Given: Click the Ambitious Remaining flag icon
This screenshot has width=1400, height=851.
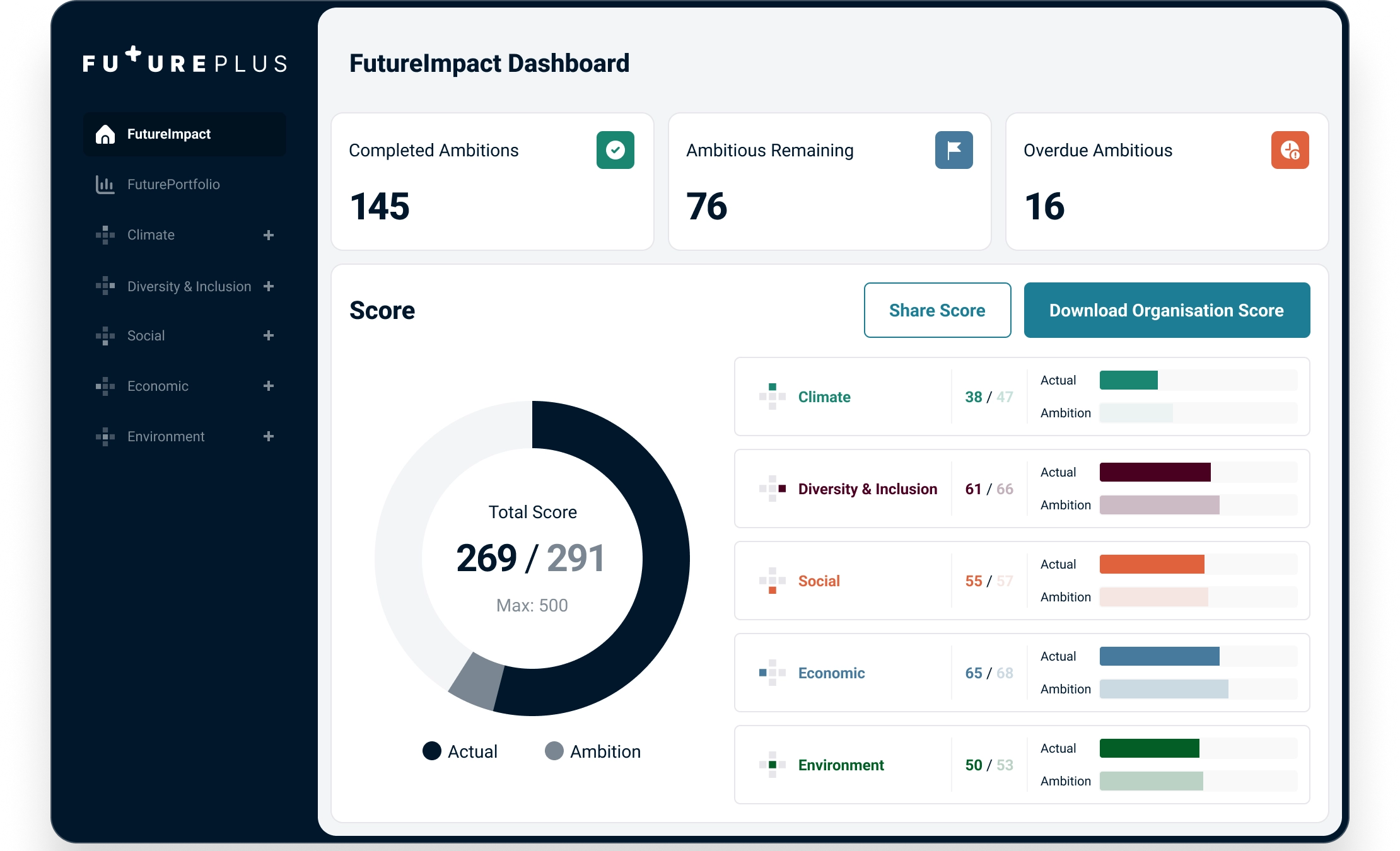Looking at the screenshot, I should pos(954,150).
